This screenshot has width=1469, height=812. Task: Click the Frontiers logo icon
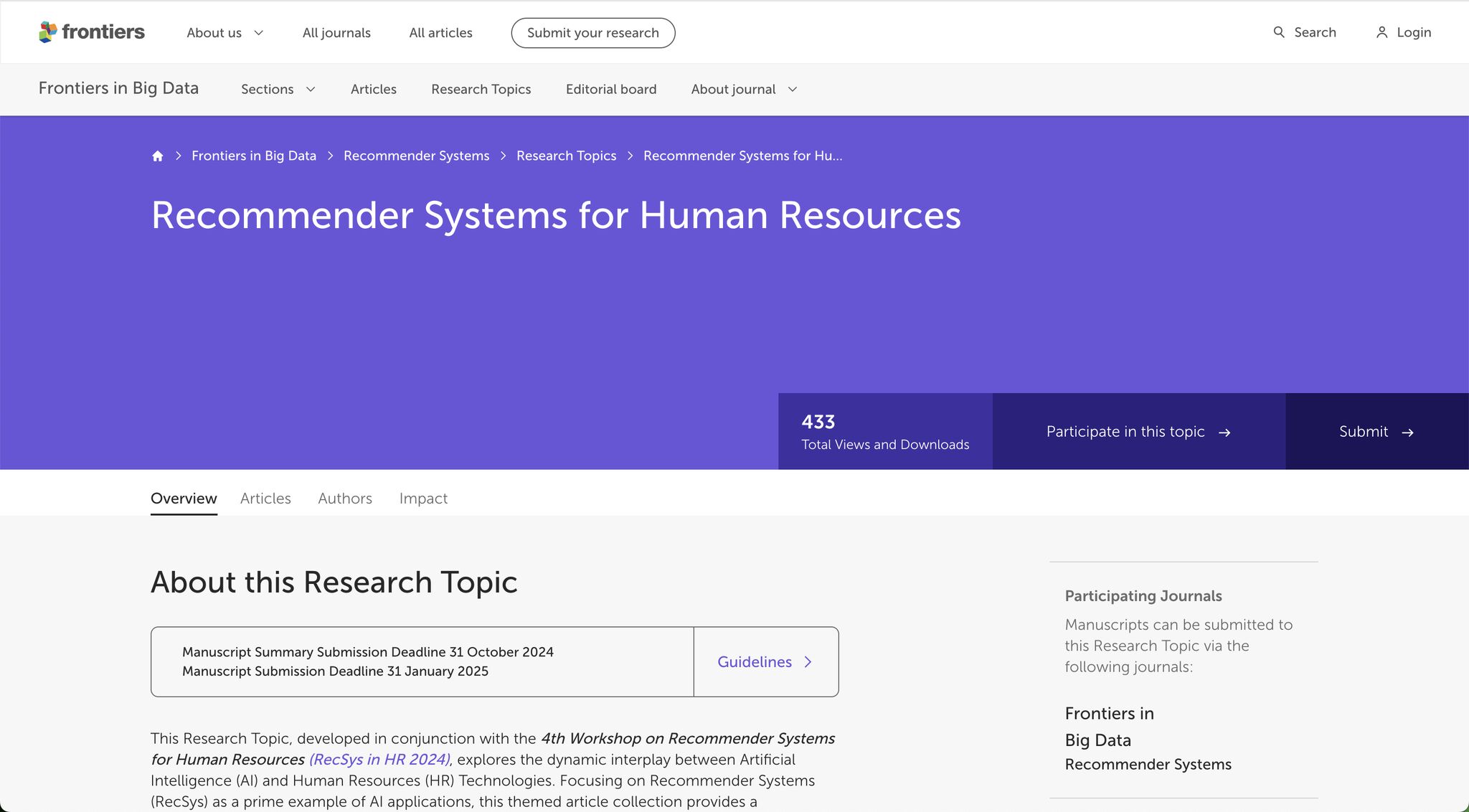48,32
